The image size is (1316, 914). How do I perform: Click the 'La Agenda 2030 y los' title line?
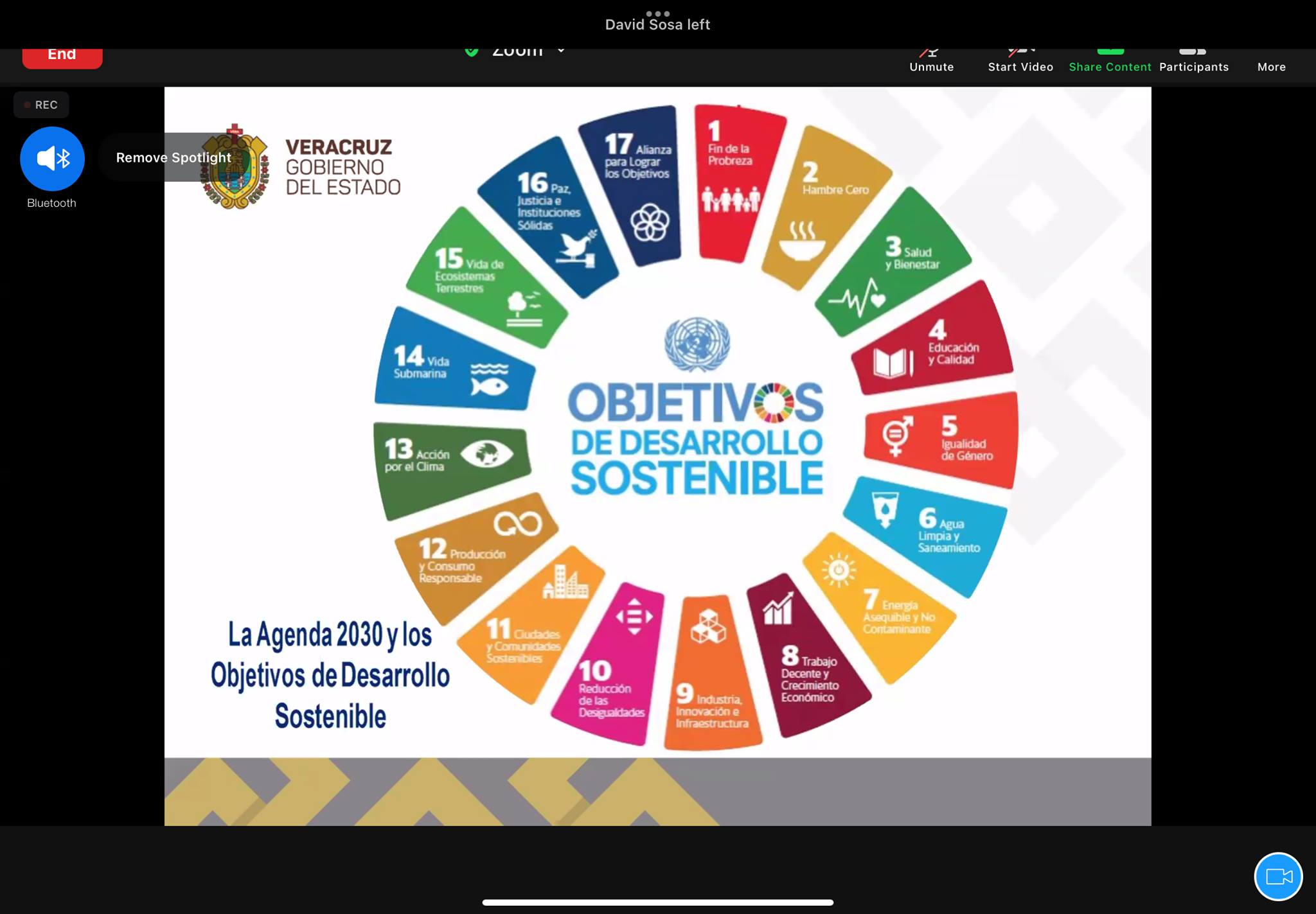330,635
